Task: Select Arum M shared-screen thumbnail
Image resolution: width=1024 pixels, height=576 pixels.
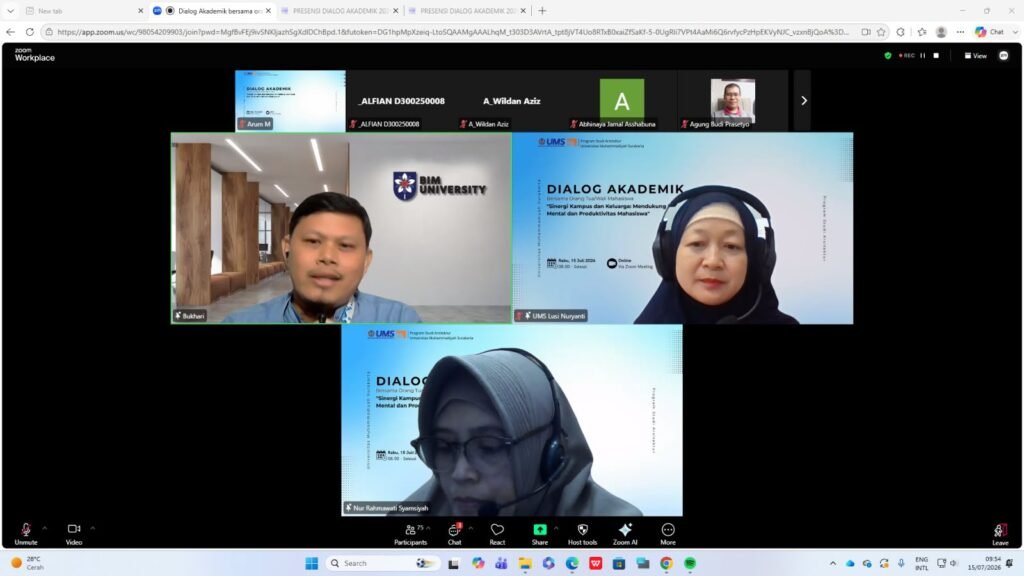Action: coord(290,101)
